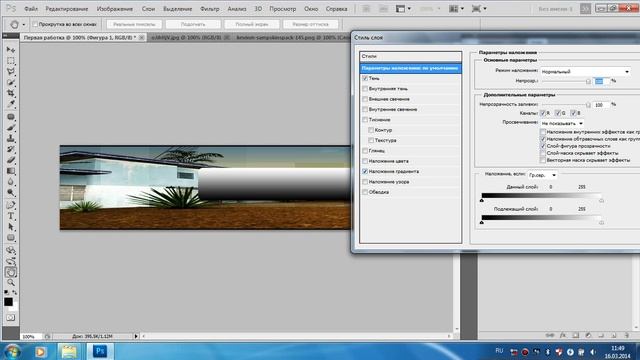This screenshot has height=360, width=640.
Task: Open Просвечивание dropdown (Не показывать)
Action: coord(562,123)
